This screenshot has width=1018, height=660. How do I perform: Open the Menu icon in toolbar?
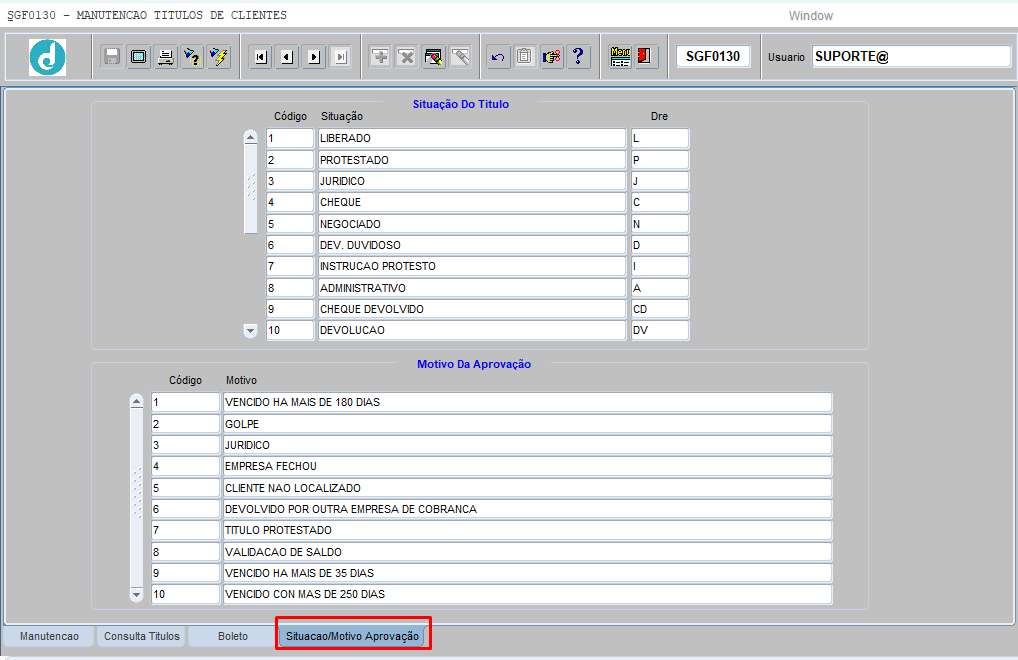(x=620, y=57)
